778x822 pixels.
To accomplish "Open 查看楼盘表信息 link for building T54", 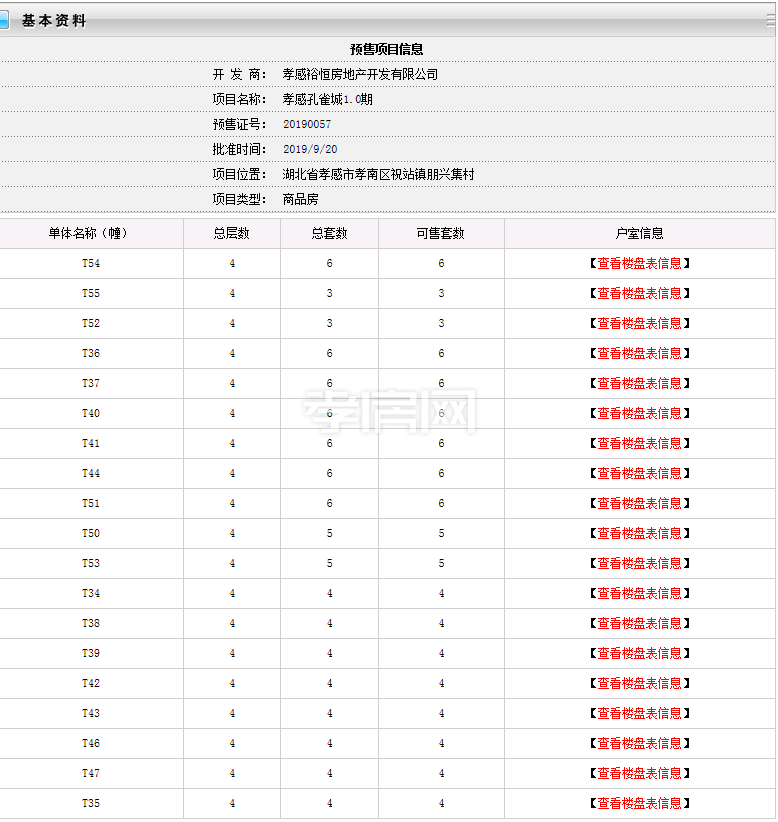I will (x=639, y=264).
